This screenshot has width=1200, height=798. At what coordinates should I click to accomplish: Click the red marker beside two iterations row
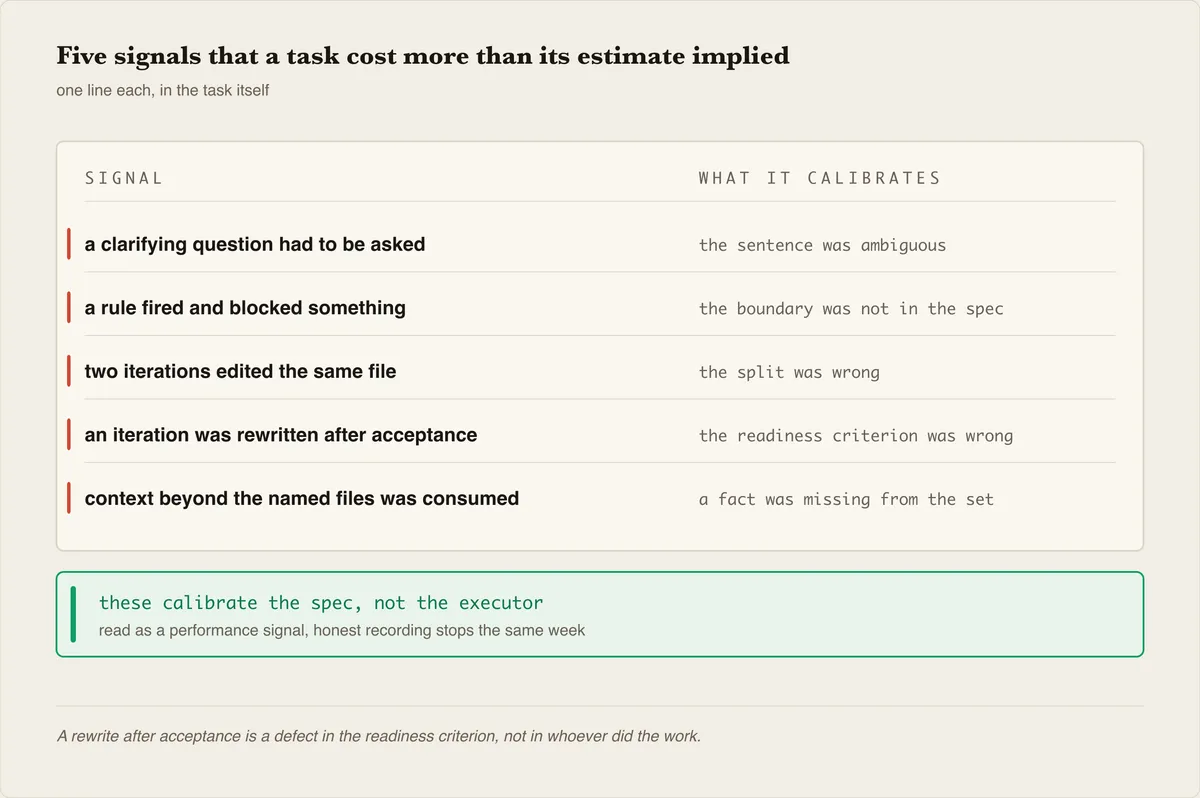pyautogui.click(x=69, y=371)
